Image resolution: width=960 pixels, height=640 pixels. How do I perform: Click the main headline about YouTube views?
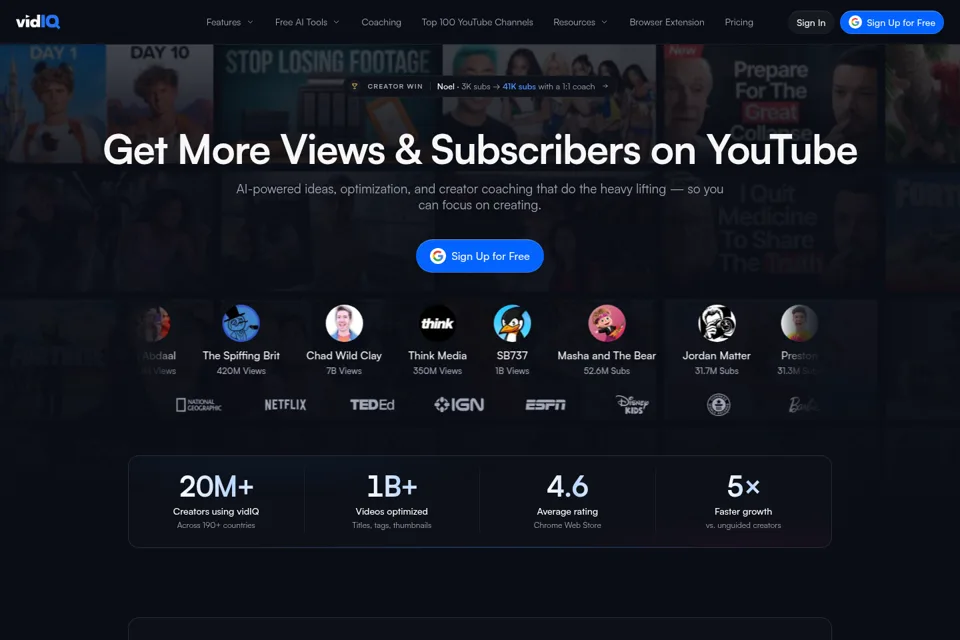[480, 150]
